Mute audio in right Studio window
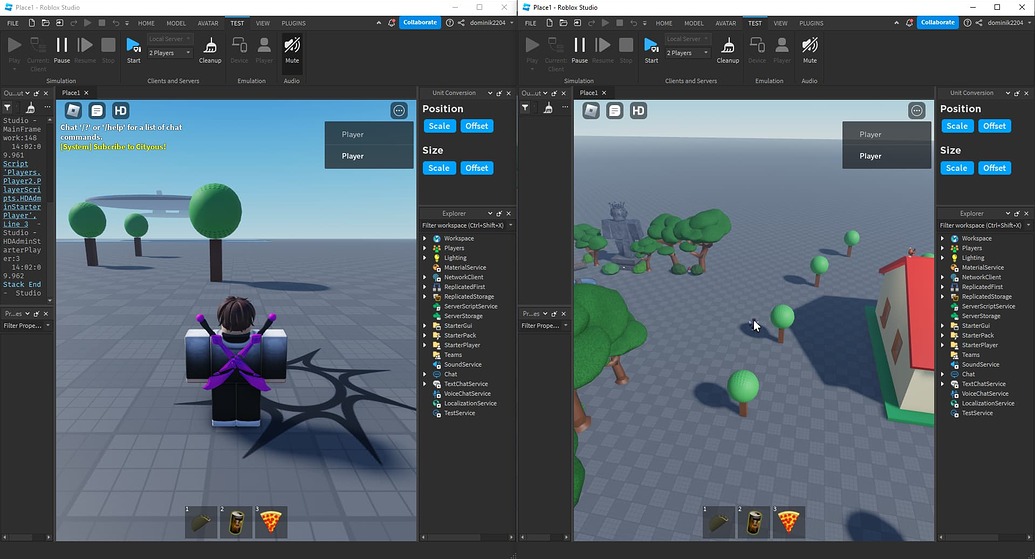Viewport: 1035px width, 559px height. coord(809,50)
